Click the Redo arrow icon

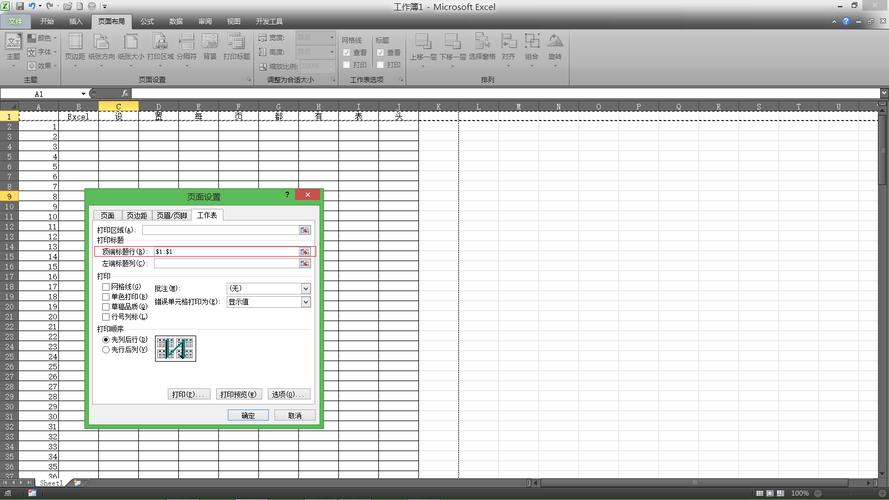(x=49, y=6)
